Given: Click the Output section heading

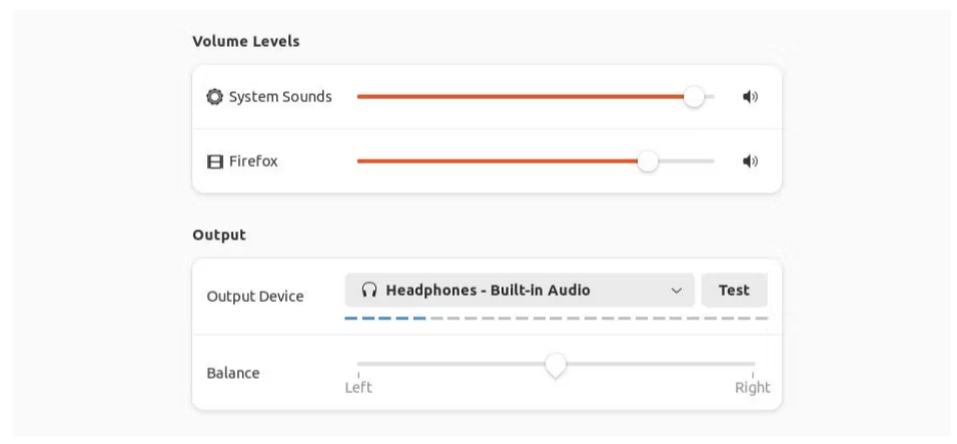Looking at the screenshot, I should (x=219, y=235).
